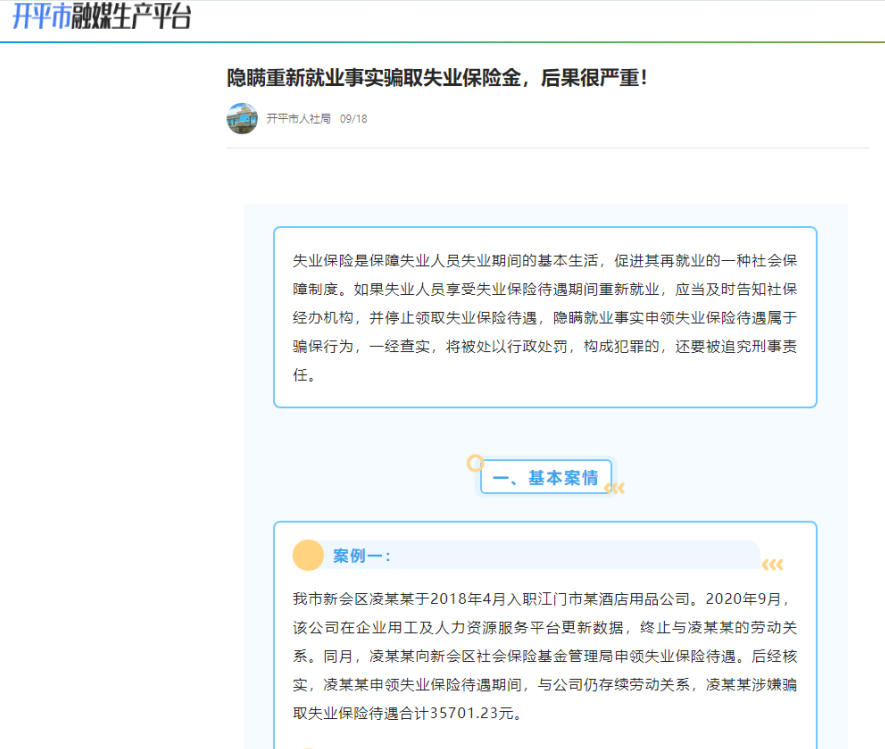Click the 一、基本案情 section heading
The height and width of the screenshot is (749, 885).
click(x=546, y=478)
